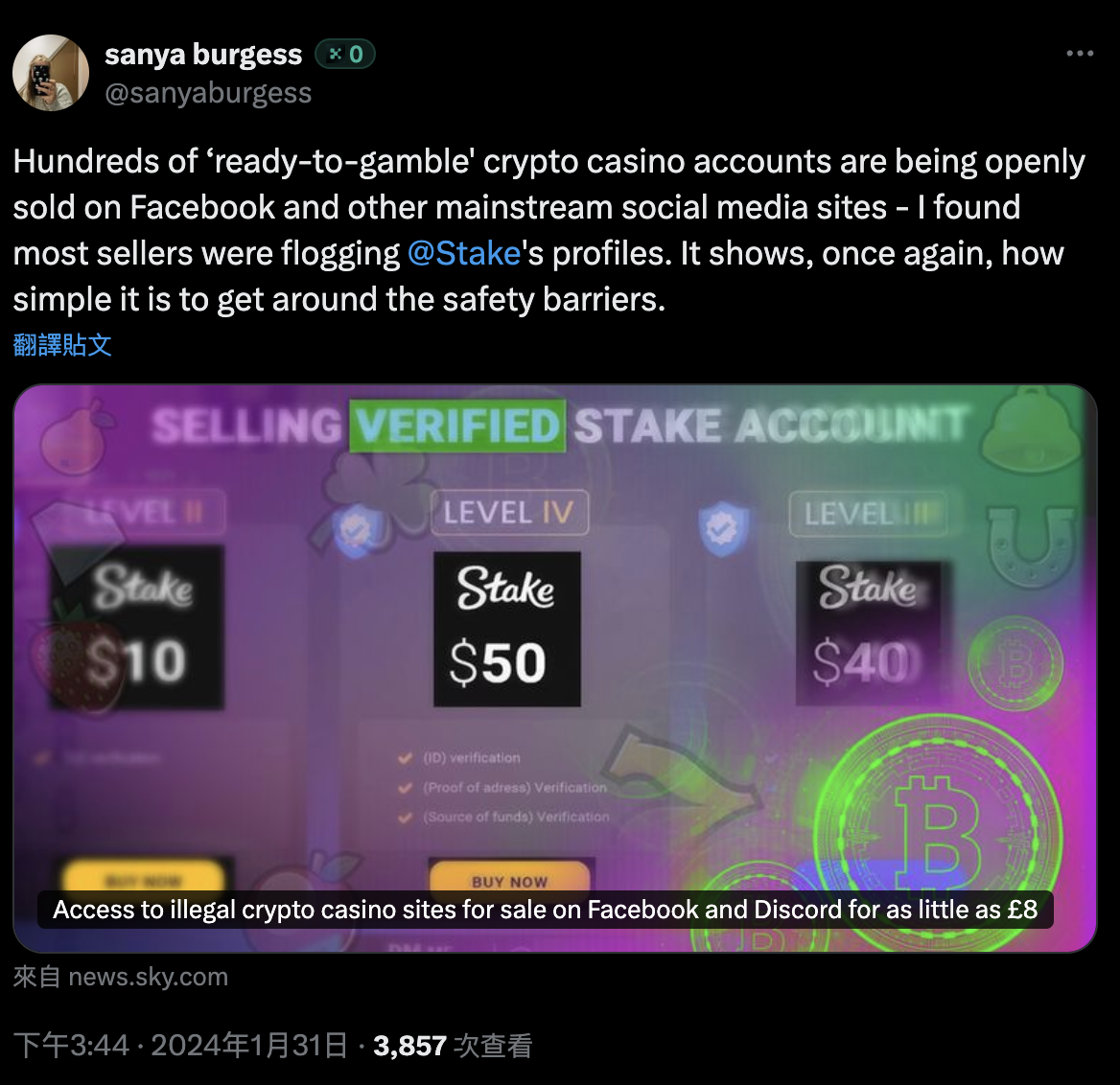Open the @Stake mention link

click(464, 253)
